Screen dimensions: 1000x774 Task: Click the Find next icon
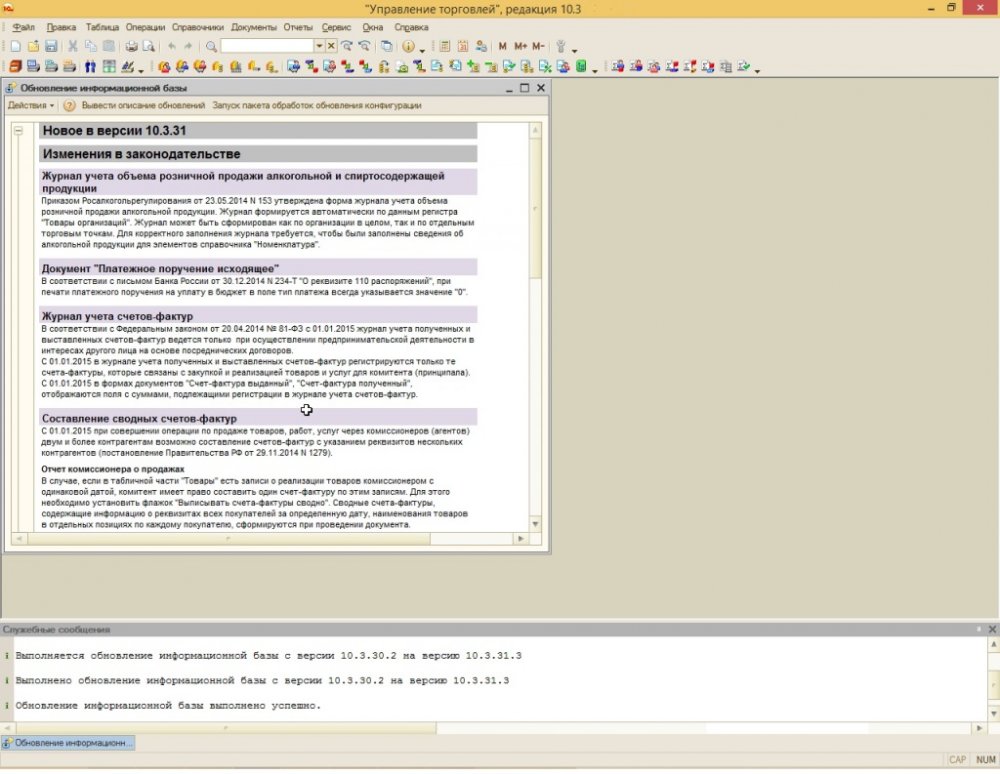(347, 46)
